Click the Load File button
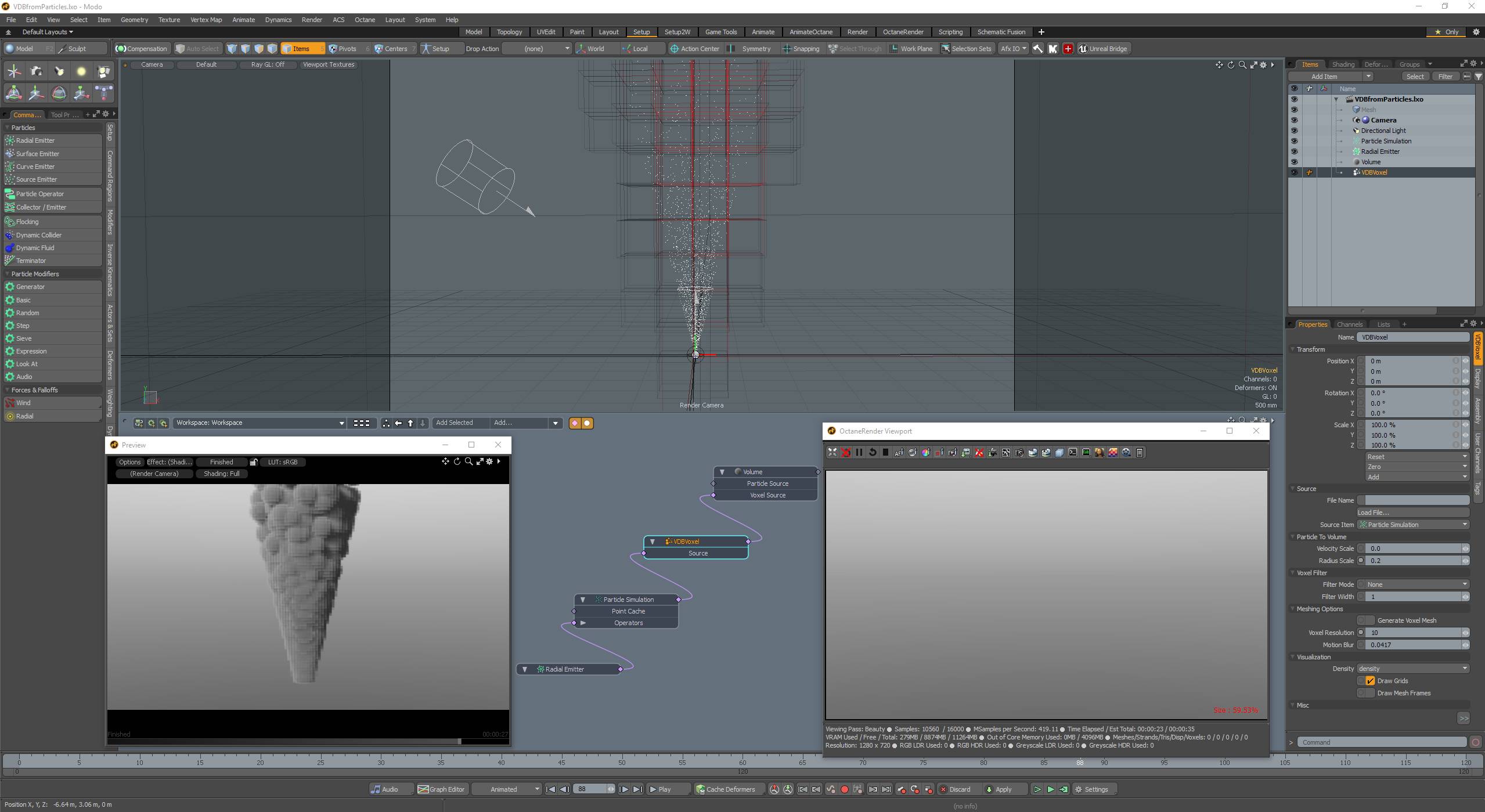This screenshot has width=1485, height=812. 1412,513
